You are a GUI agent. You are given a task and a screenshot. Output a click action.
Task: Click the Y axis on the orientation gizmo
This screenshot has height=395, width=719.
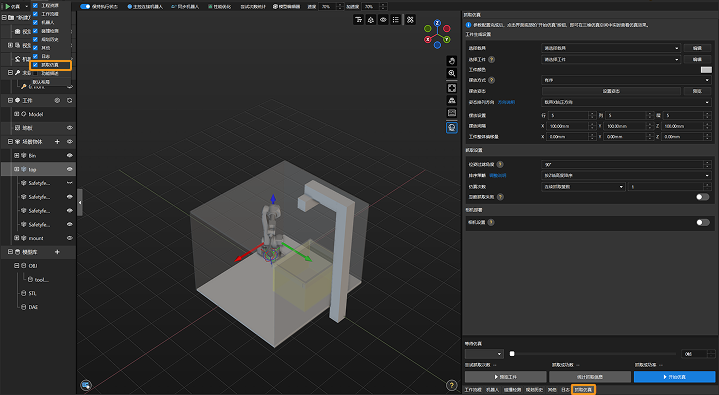pos(447,39)
